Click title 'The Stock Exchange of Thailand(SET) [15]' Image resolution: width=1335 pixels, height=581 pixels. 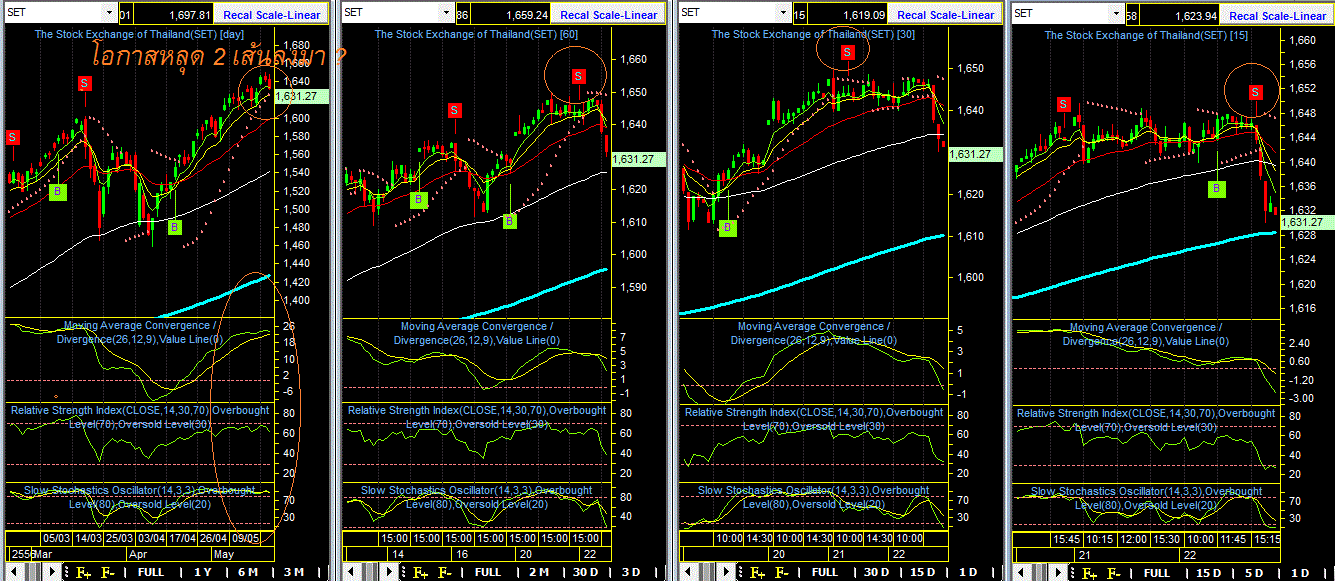pyautogui.click(x=1146, y=35)
